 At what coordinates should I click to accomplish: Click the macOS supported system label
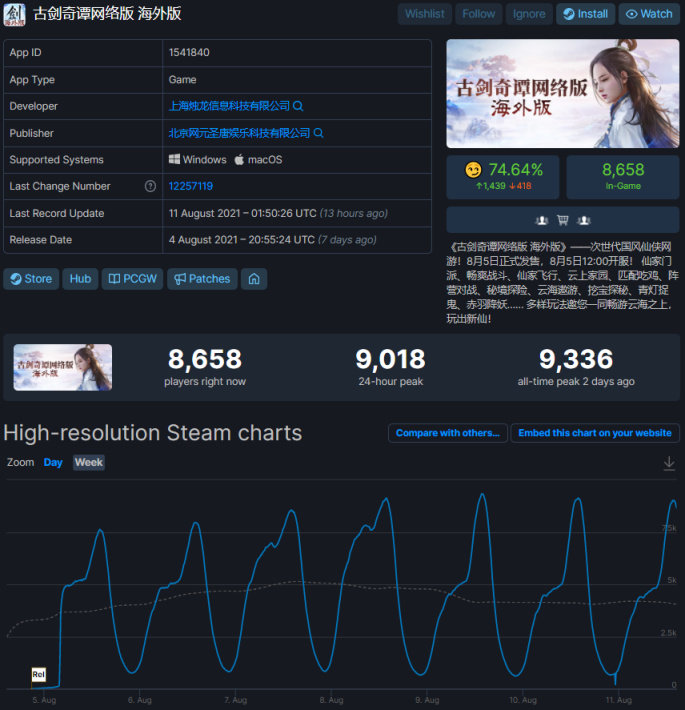click(258, 160)
